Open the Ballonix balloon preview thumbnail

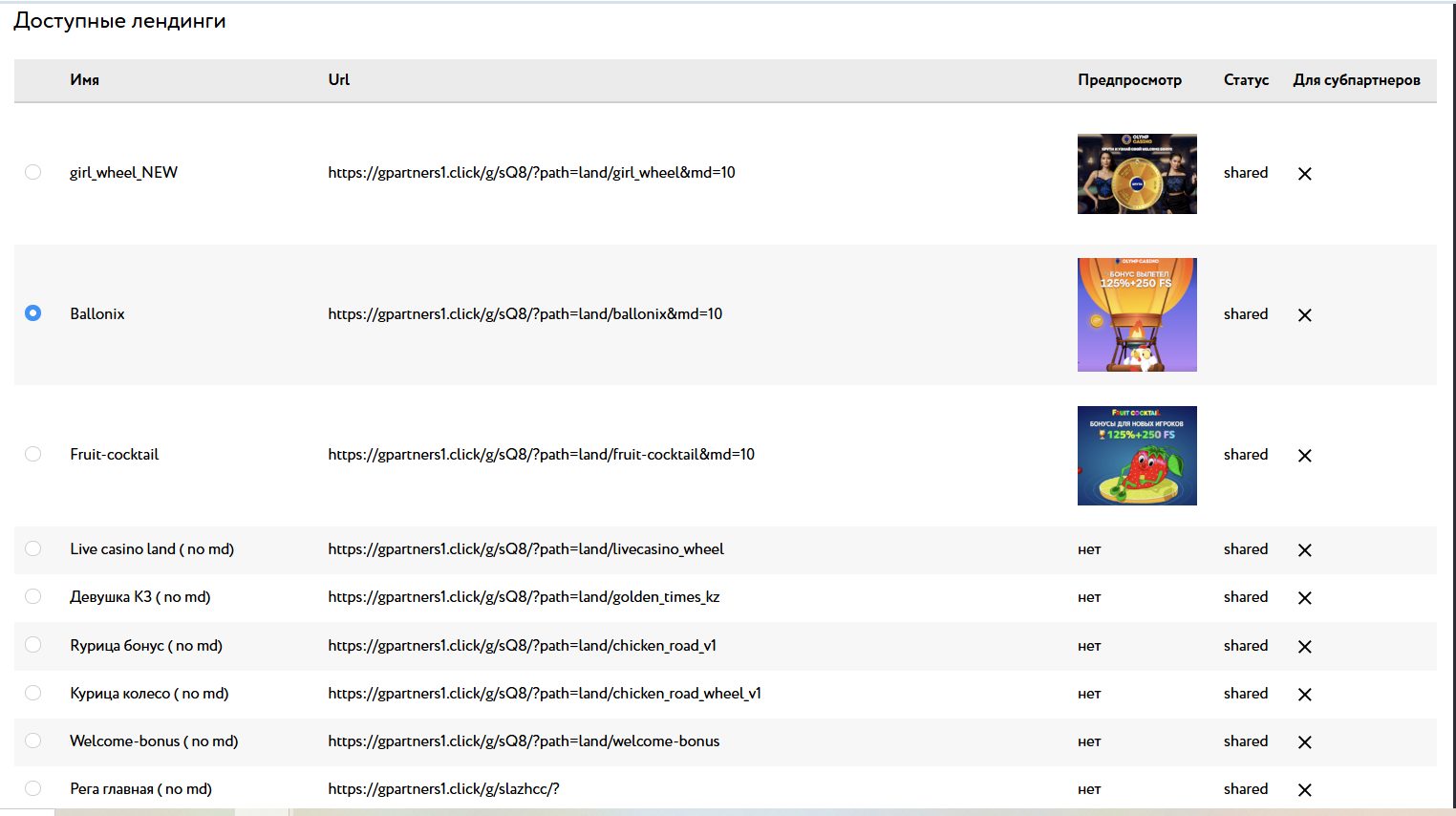[x=1136, y=314]
